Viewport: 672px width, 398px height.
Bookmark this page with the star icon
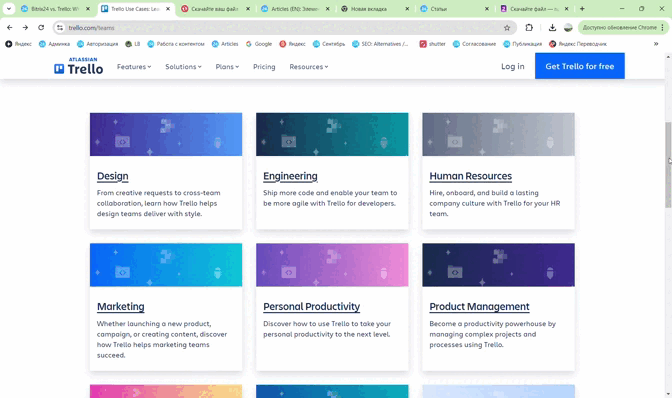coord(507,28)
